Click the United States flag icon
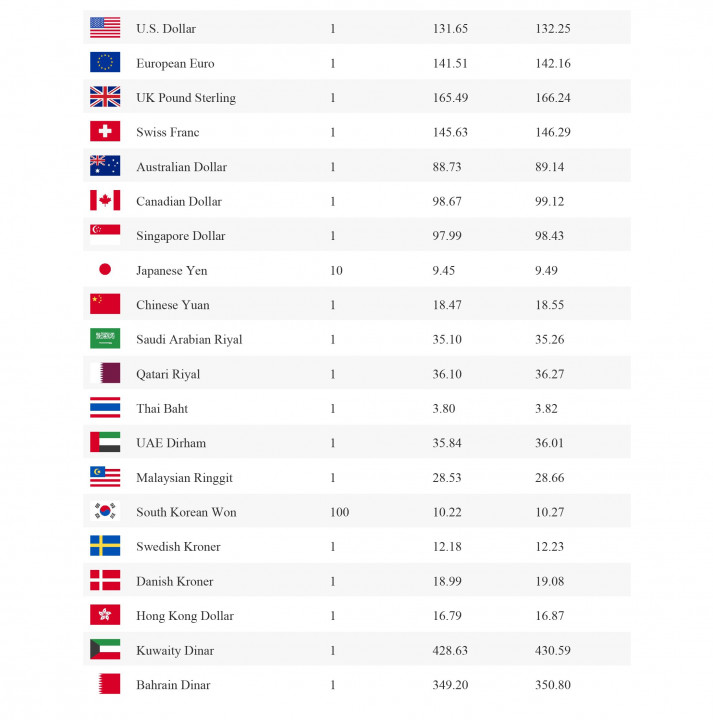 click(x=105, y=28)
